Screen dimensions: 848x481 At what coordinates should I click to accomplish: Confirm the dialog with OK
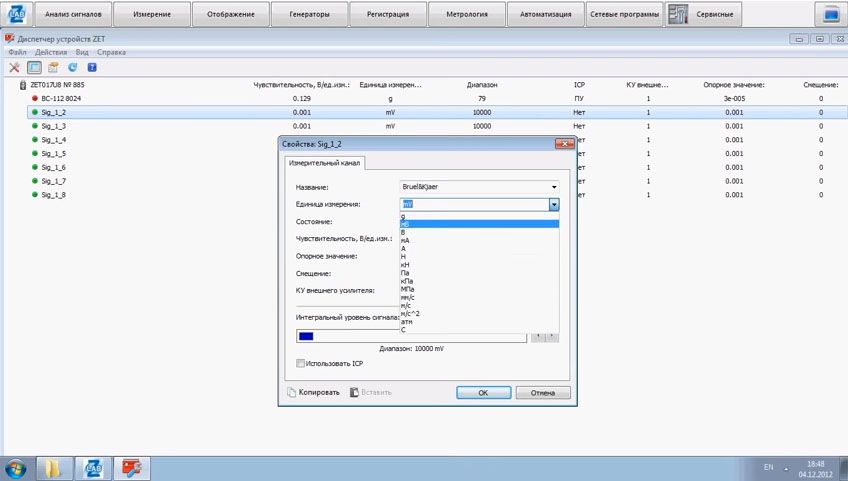(483, 393)
